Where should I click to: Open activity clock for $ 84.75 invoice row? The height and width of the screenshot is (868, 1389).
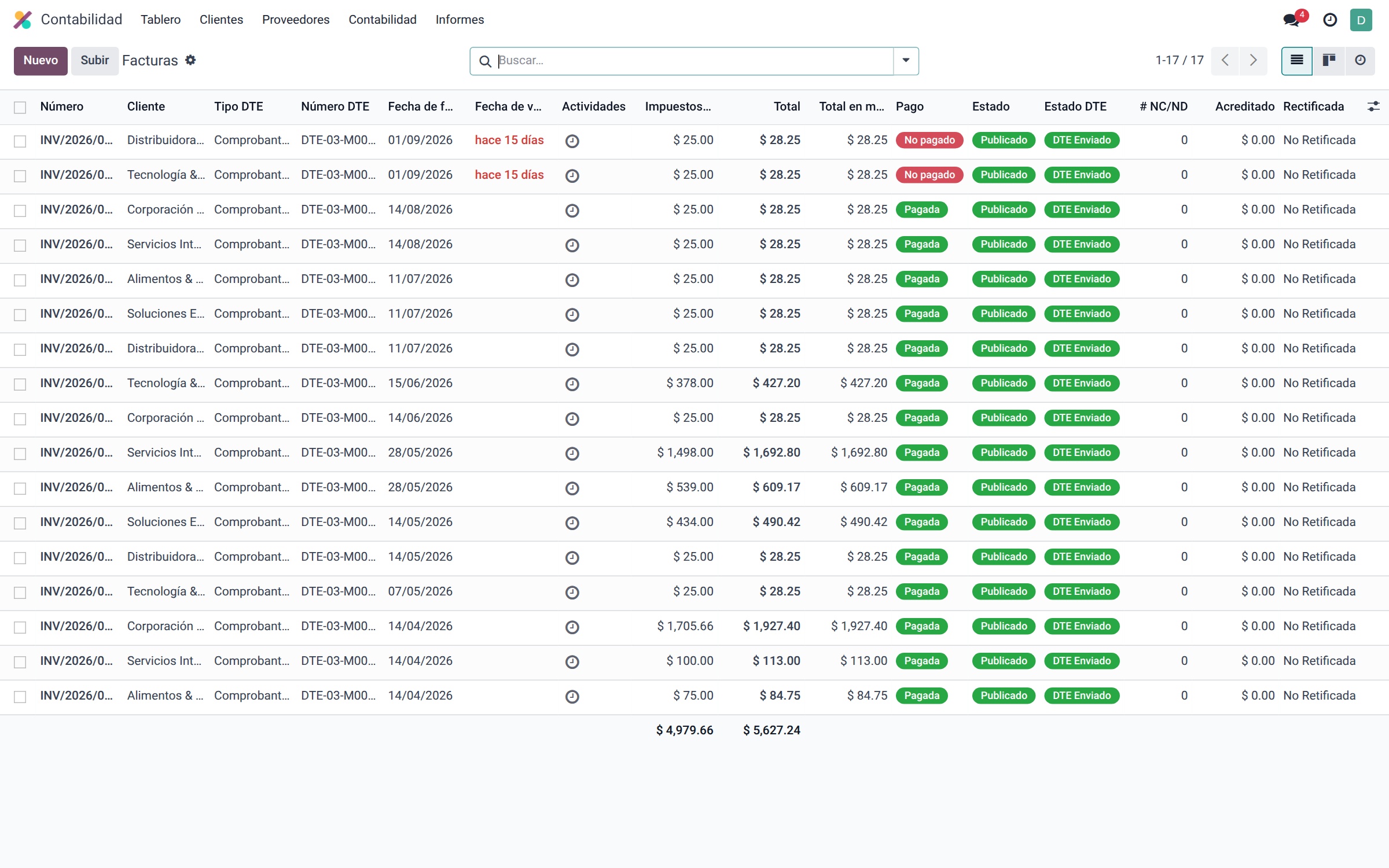point(572,696)
